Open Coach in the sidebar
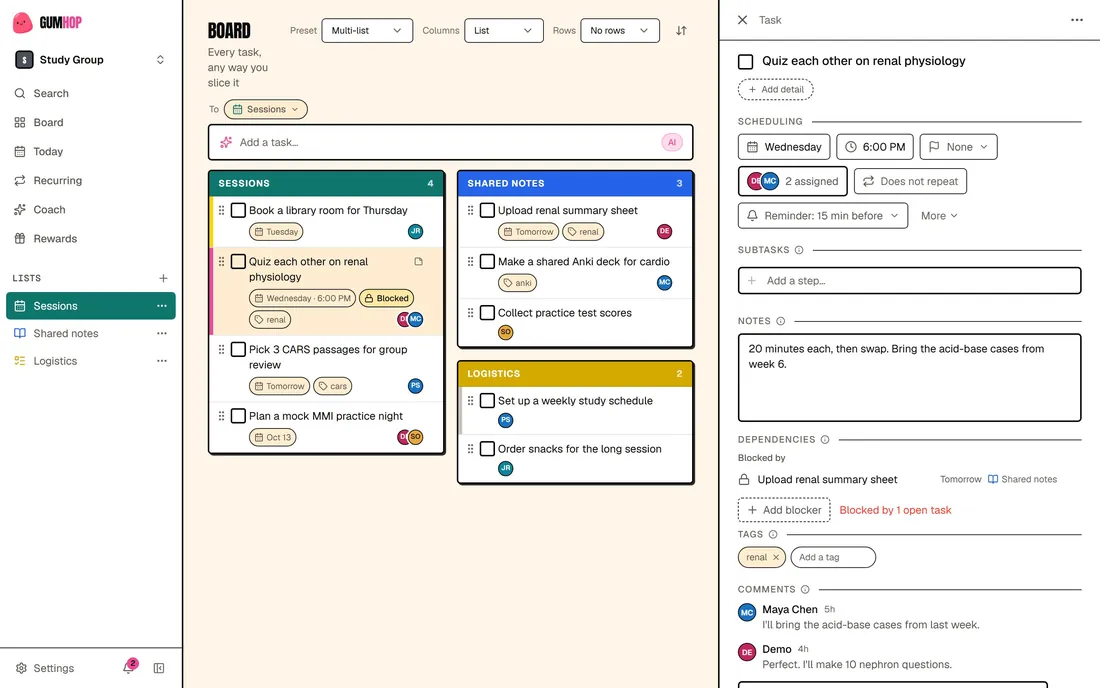 click(x=90, y=210)
